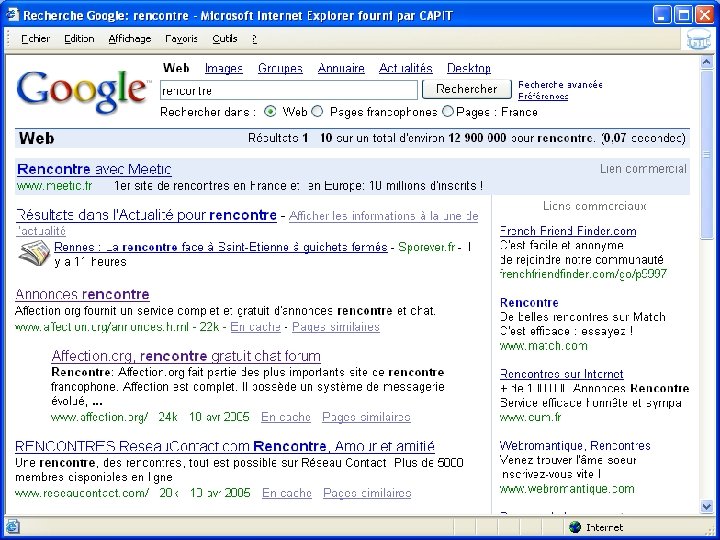Image resolution: width=720 pixels, height=540 pixels.
Task: Open the Edition menu
Action: point(79,39)
